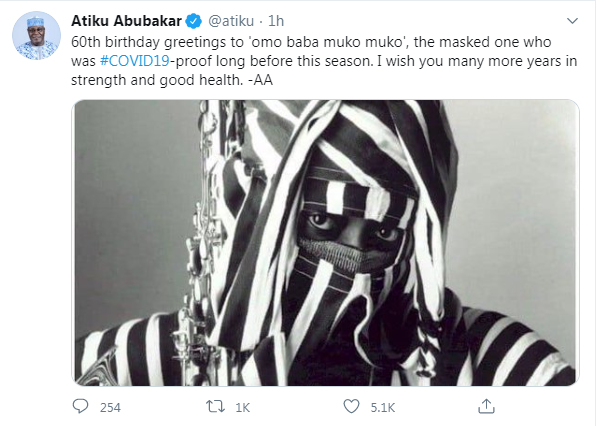616x426 pixels.
Task: Click the saxophone in the photo
Action: click(198, 244)
